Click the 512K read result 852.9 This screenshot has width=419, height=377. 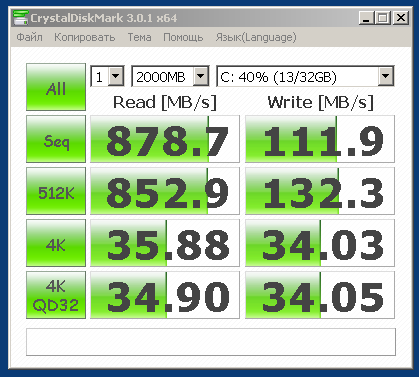[x=165, y=191]
